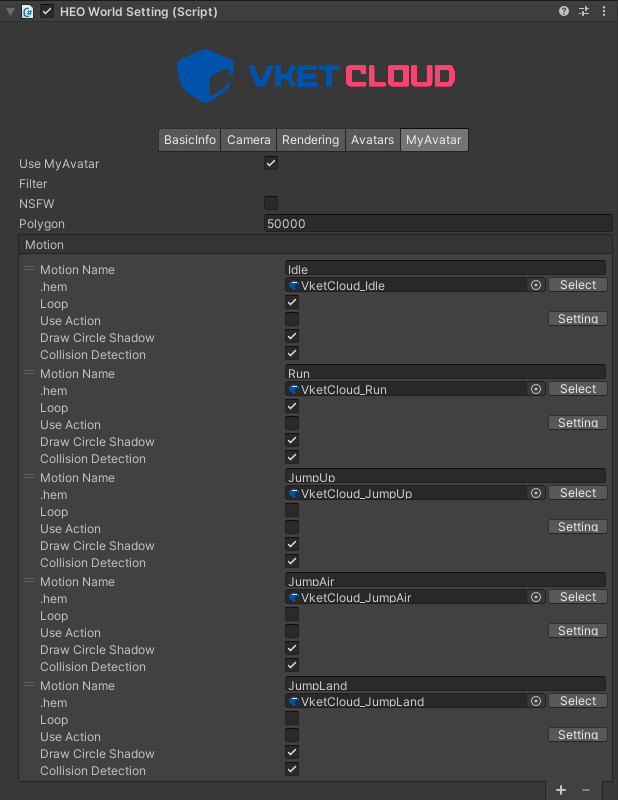Click the Polygon value input field
The width and height of the screenshot is (618, 800).
point(437,224)
